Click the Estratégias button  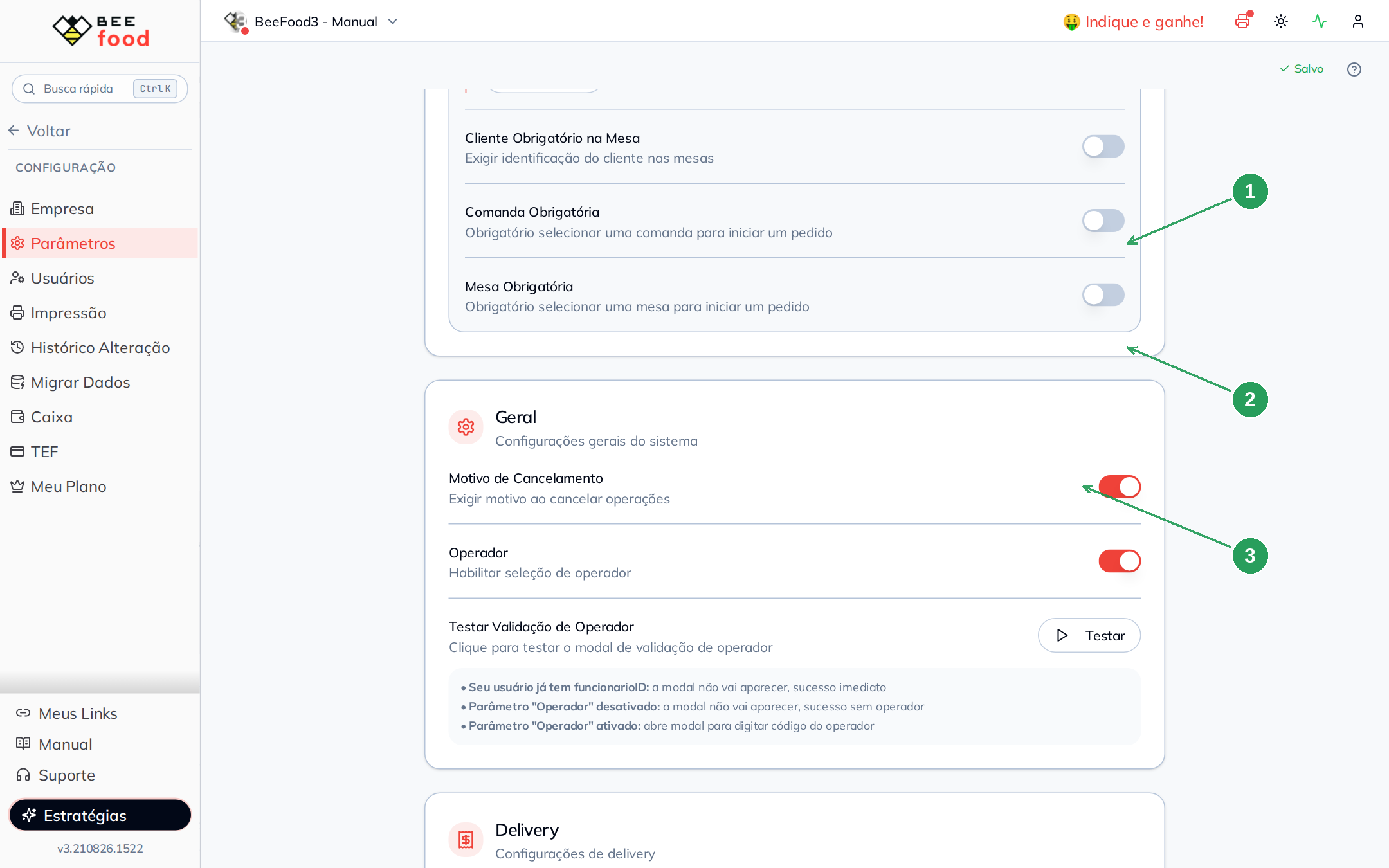pyautogui.click(x=100, y=815)
